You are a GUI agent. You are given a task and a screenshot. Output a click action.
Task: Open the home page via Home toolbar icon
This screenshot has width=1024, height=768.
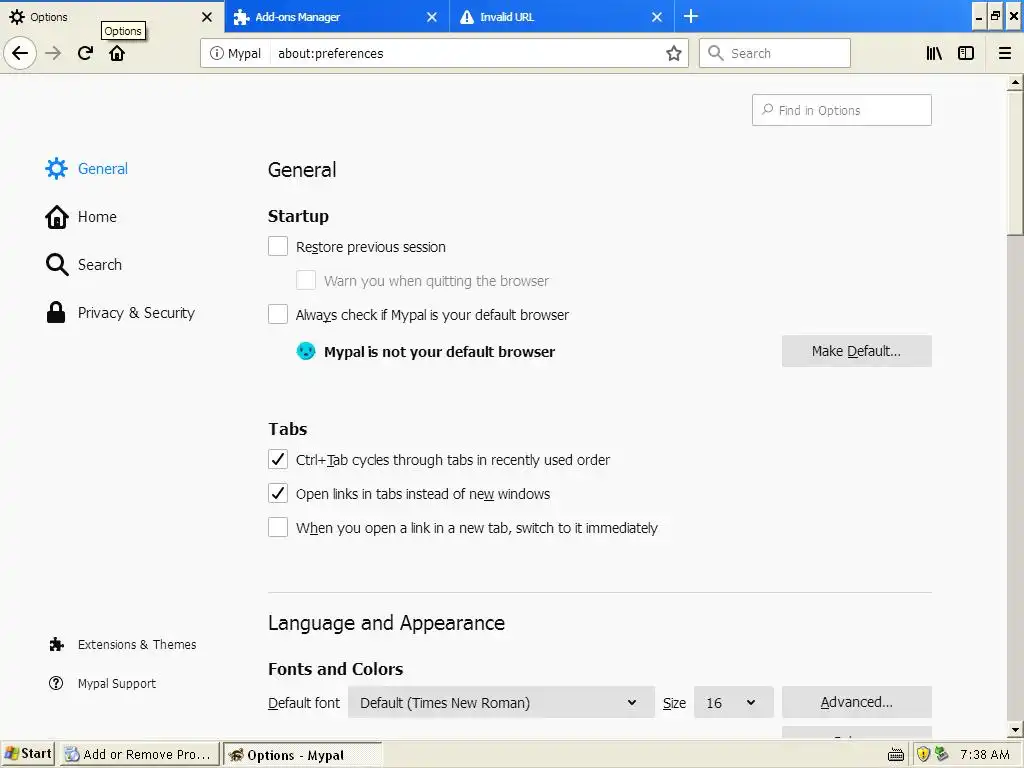pyautogui.click(x=117, y=53)
